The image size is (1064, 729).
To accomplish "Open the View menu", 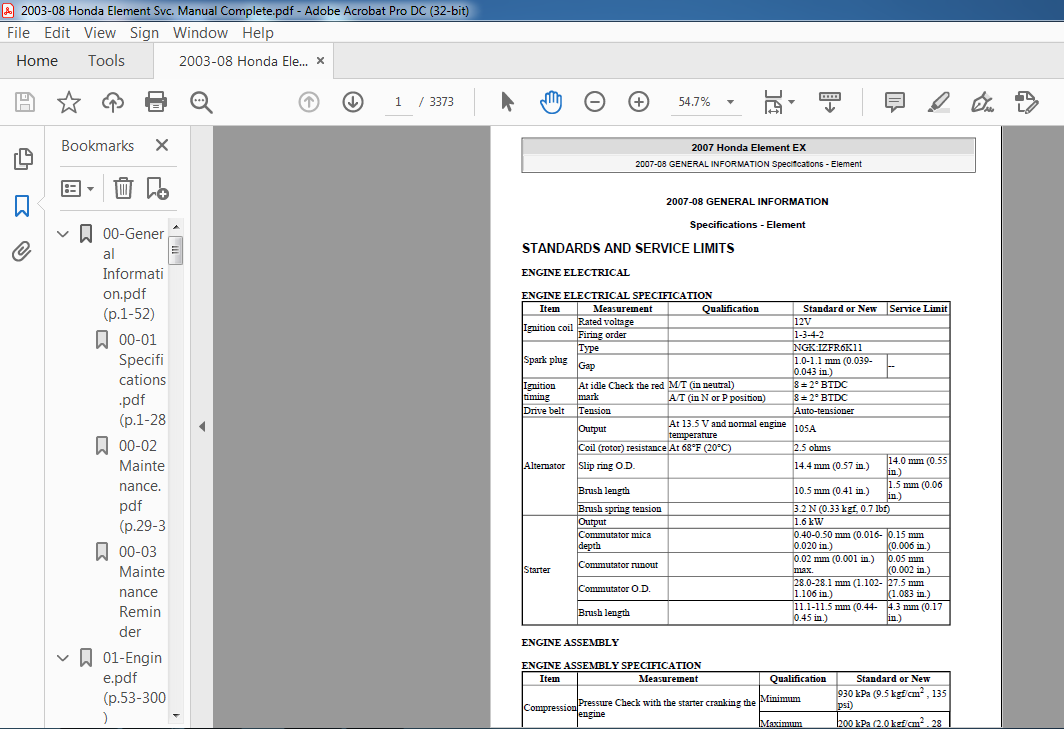I will coord(100,33).
